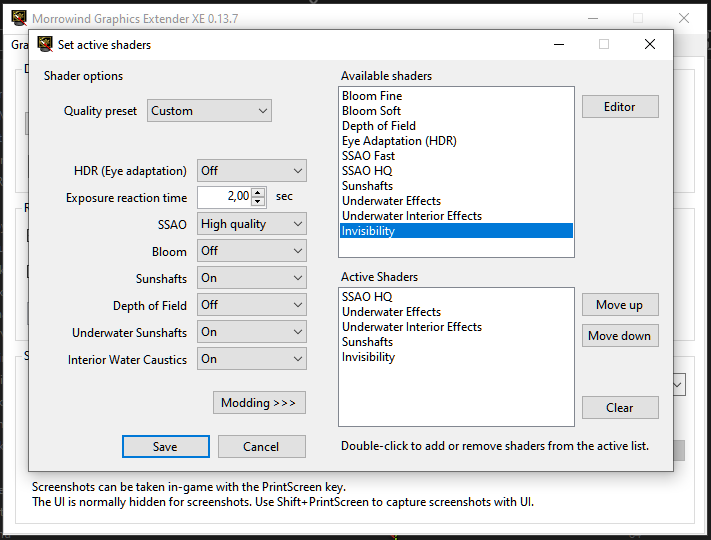The image size is (711, 540).
Task: Open the Interior Water Caustics dropdown
Action: pos(251,359)
